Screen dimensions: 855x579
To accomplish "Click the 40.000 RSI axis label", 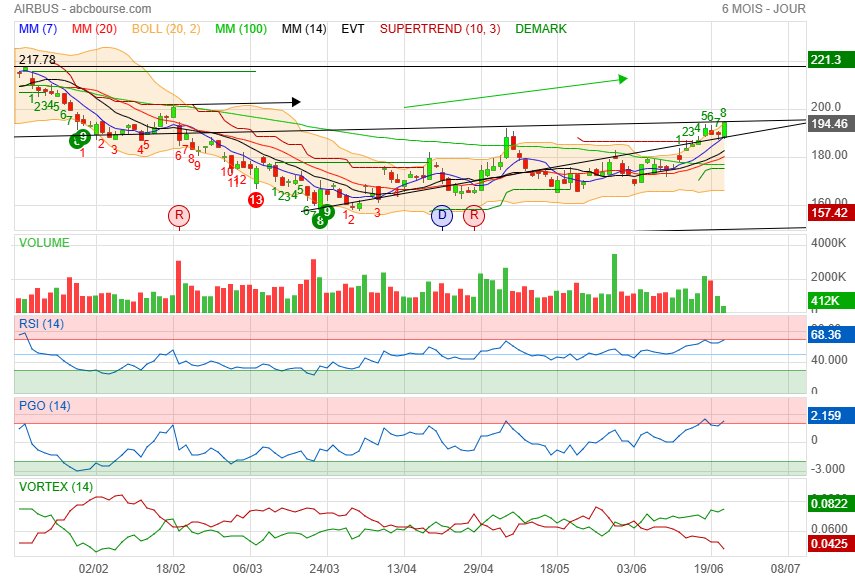I will 829,360.
